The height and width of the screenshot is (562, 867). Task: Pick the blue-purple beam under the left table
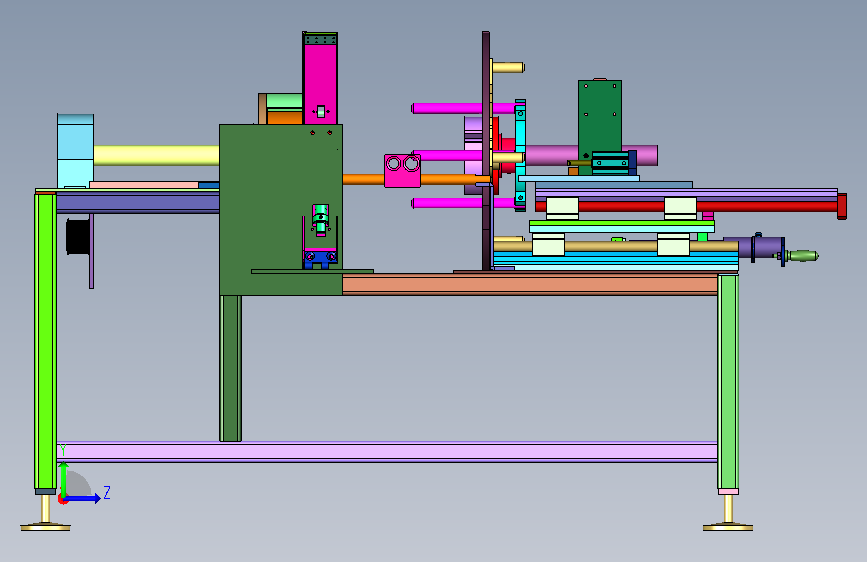[x=138, y=202]
